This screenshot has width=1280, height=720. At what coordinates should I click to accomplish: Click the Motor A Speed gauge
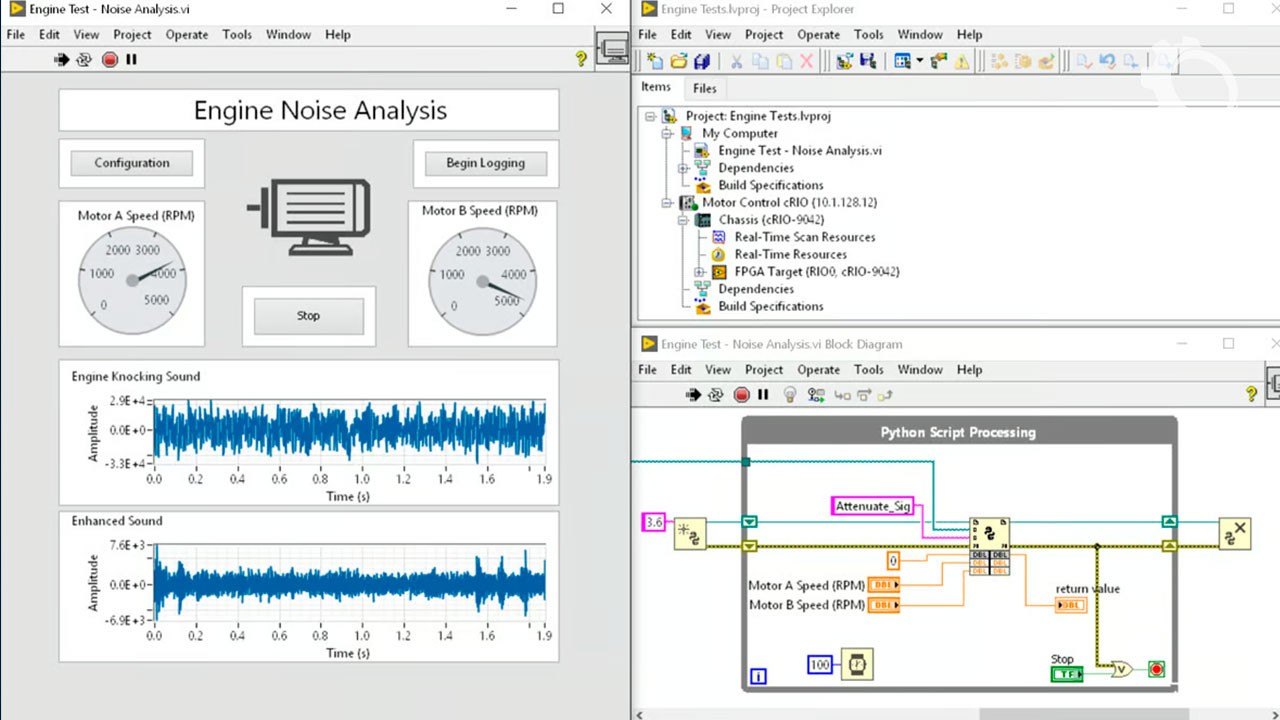click(x=132, y=280)
